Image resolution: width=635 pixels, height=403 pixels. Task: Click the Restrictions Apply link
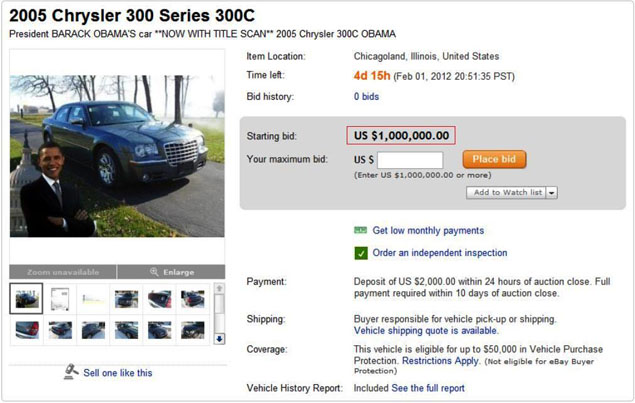(440, 360)
